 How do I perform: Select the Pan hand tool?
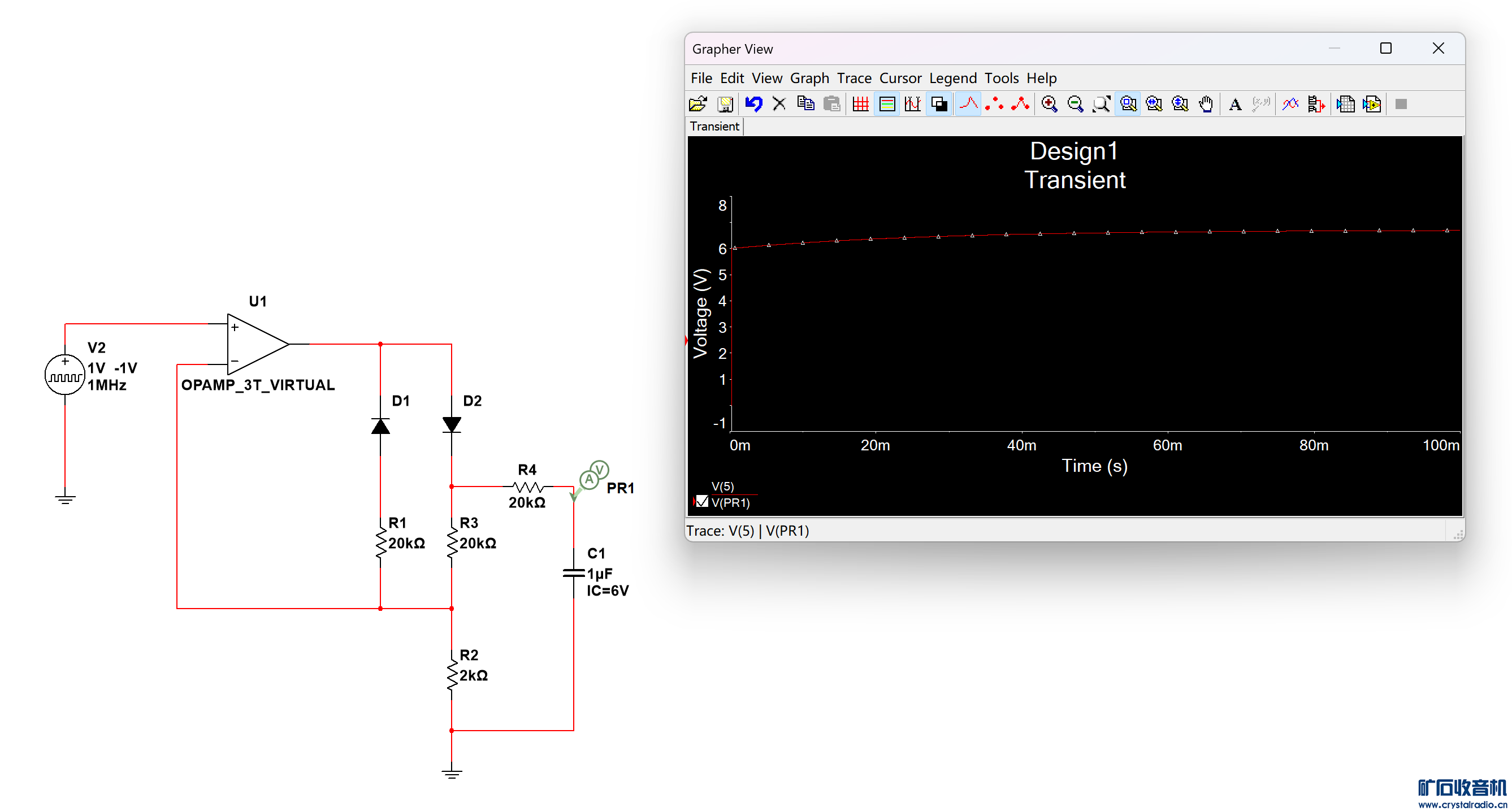(x=1206, y=105)
